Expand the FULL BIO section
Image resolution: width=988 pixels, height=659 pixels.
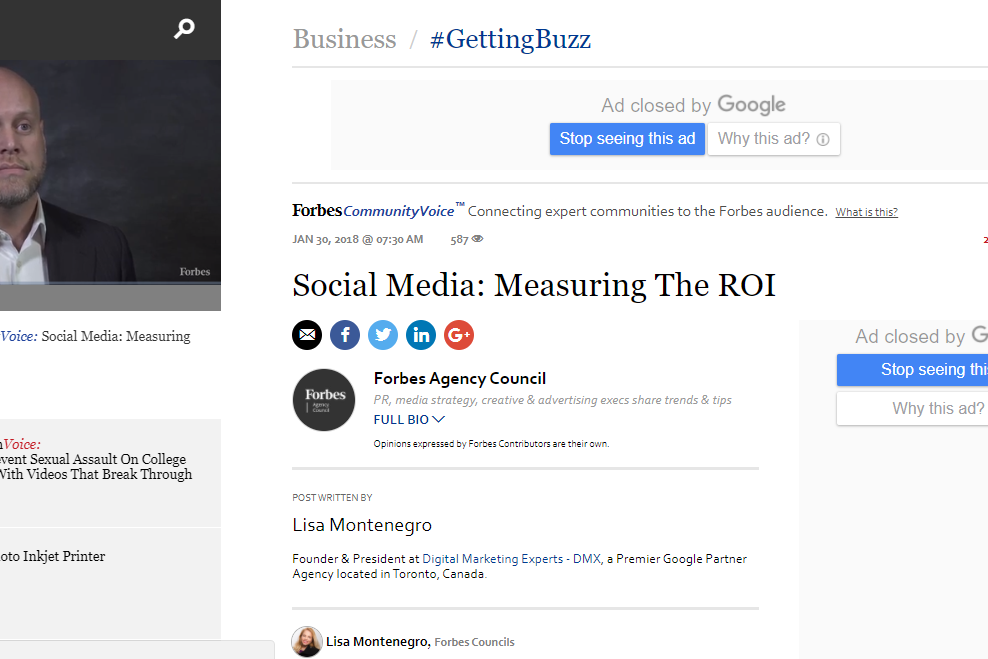(x=409, y=420)
